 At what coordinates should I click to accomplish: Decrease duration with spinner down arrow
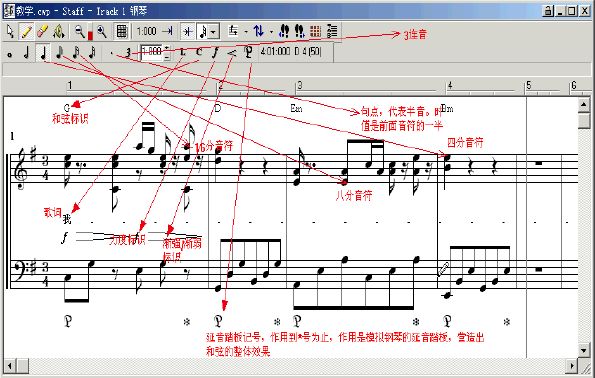[x=167, y=57]
